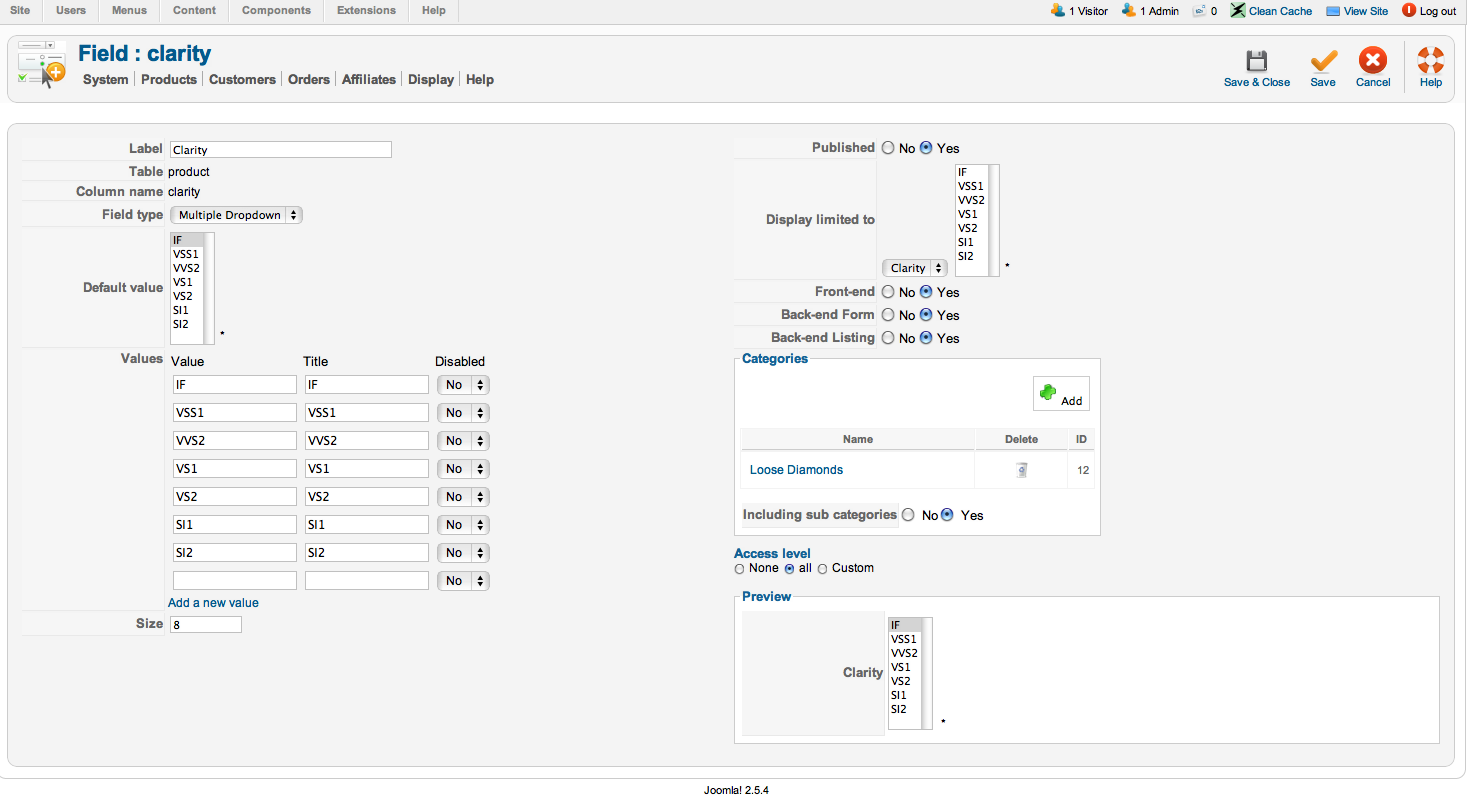Screen dimensions: 1472x797
Task: Set Published to No
Action: pos(888,148)
